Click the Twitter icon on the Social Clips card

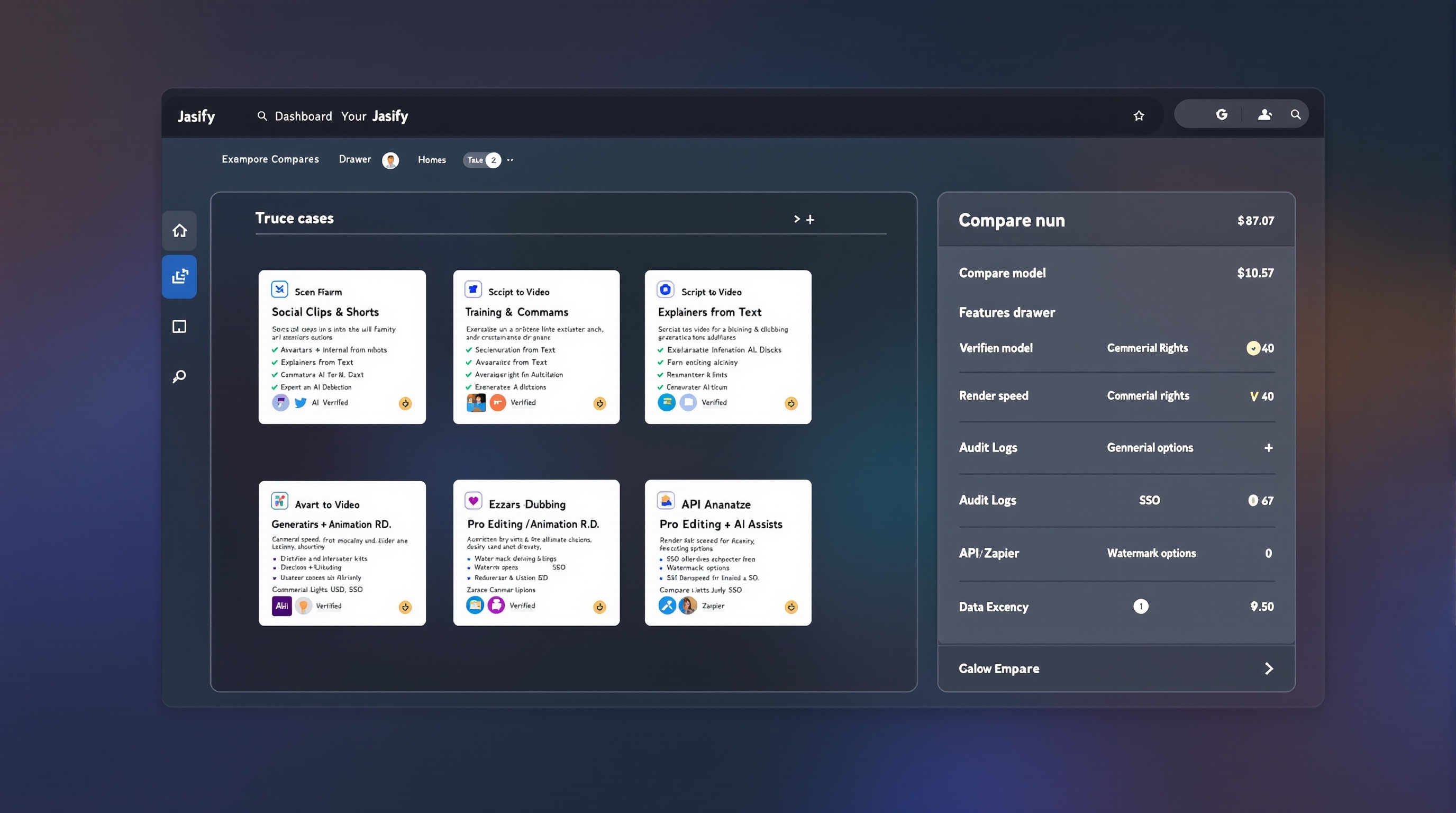pos(301,403)
